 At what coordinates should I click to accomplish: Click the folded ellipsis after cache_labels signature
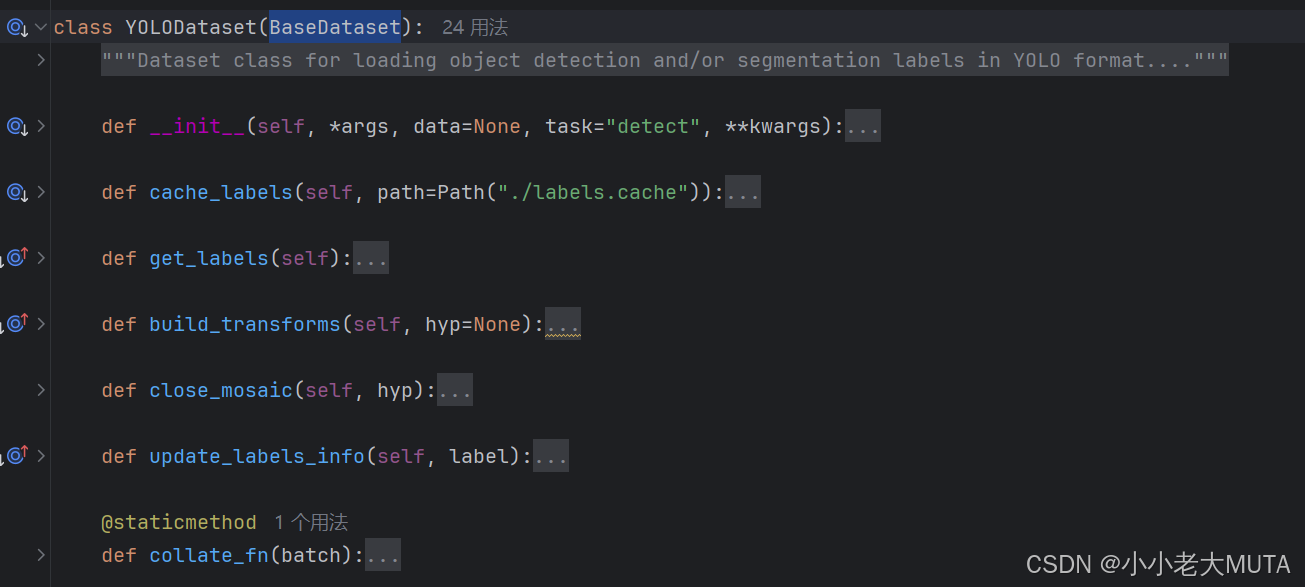[x=743, y=192]
